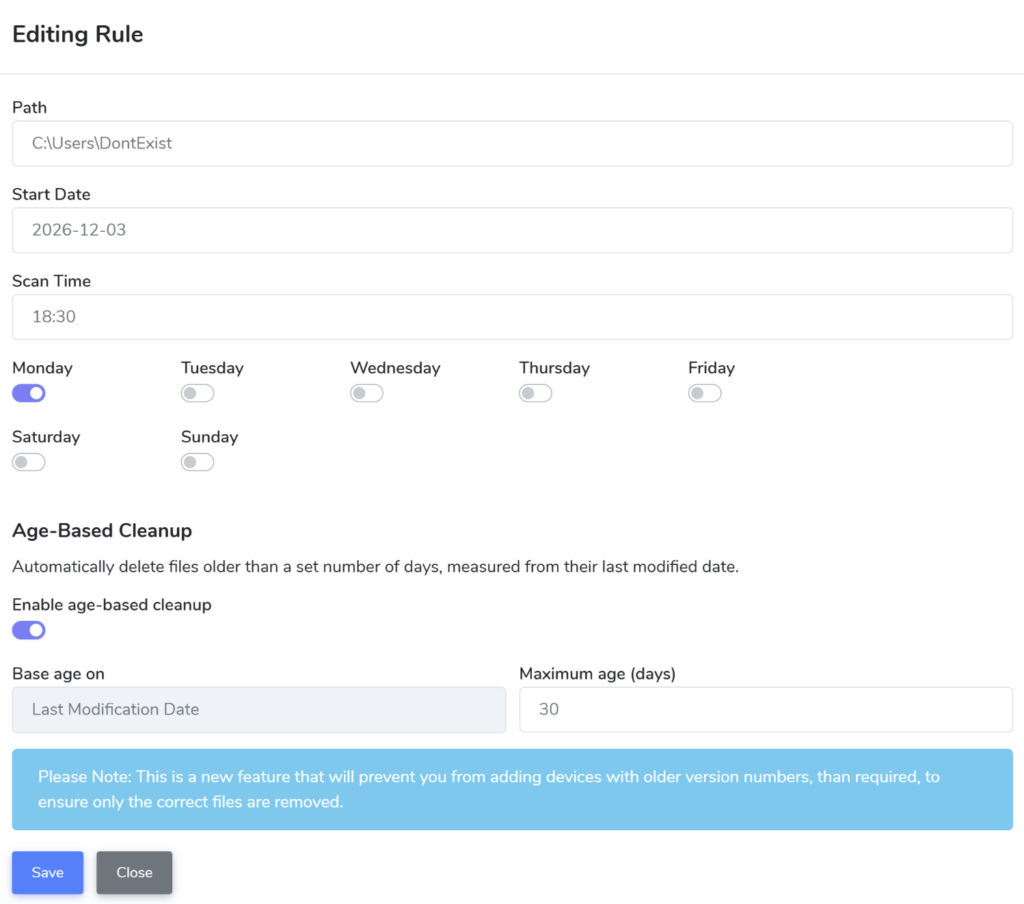Click the Start Date label
The height and width of the screenshot is (904, 1024).
point(51,194)
